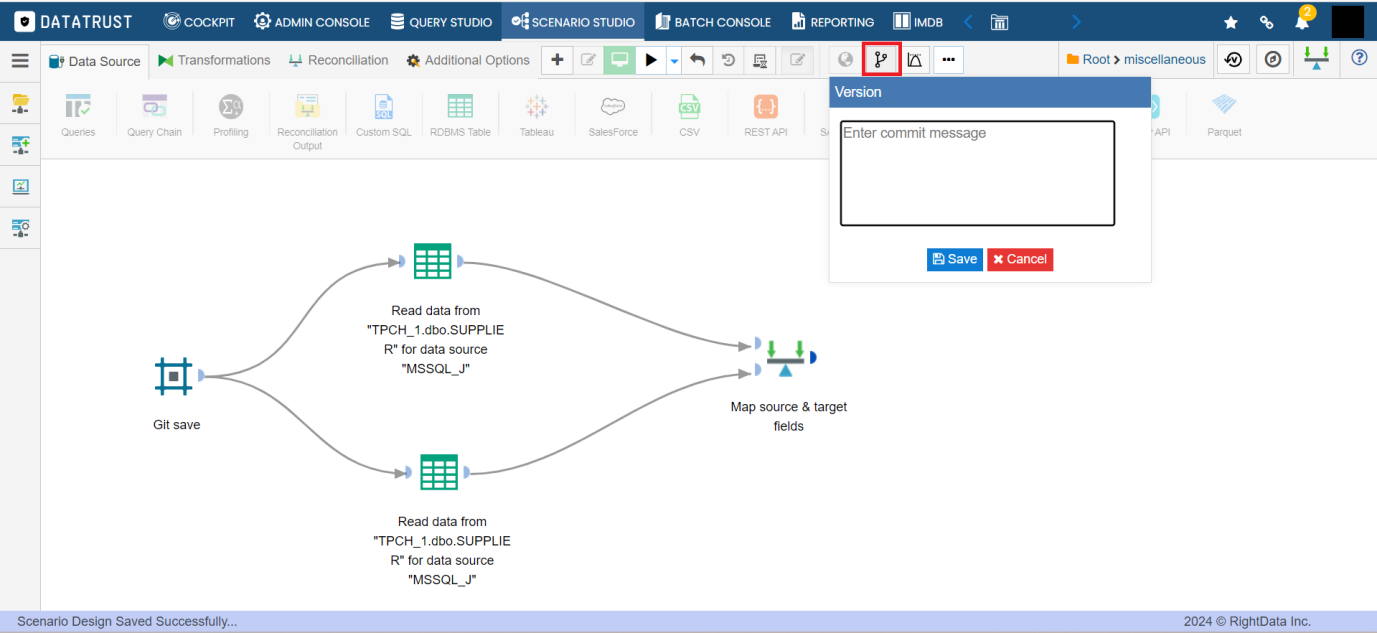Open the Tableau data source icon
1377x633 pixels.
[537, 116]
